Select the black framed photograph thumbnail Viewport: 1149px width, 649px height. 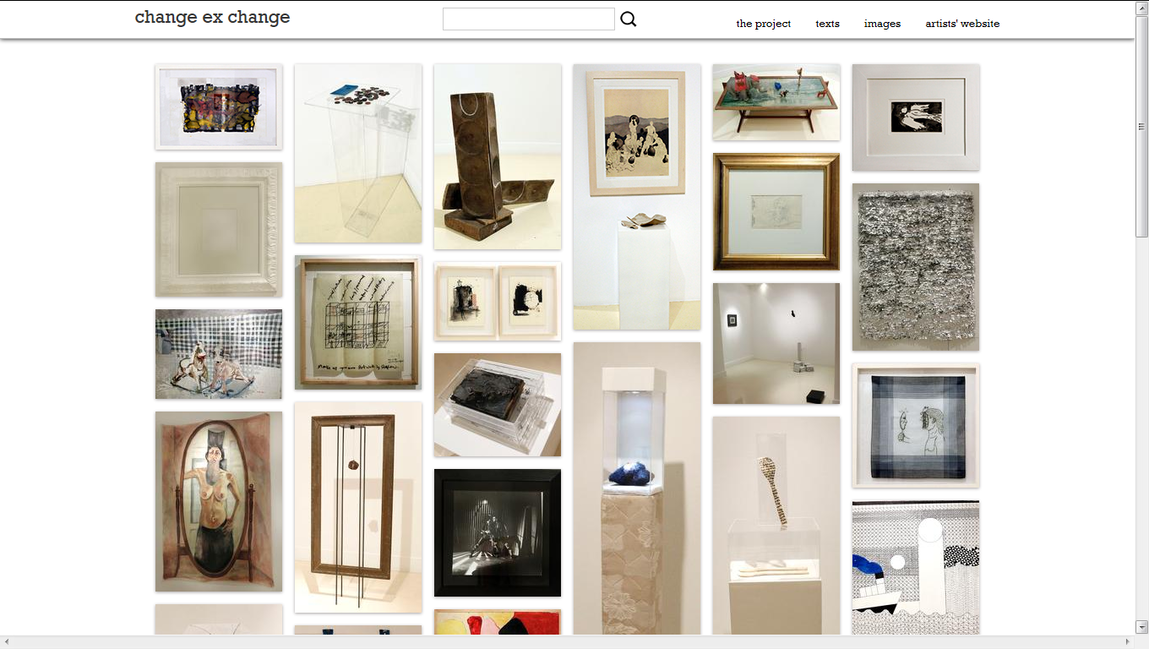(x=497, y=532)
